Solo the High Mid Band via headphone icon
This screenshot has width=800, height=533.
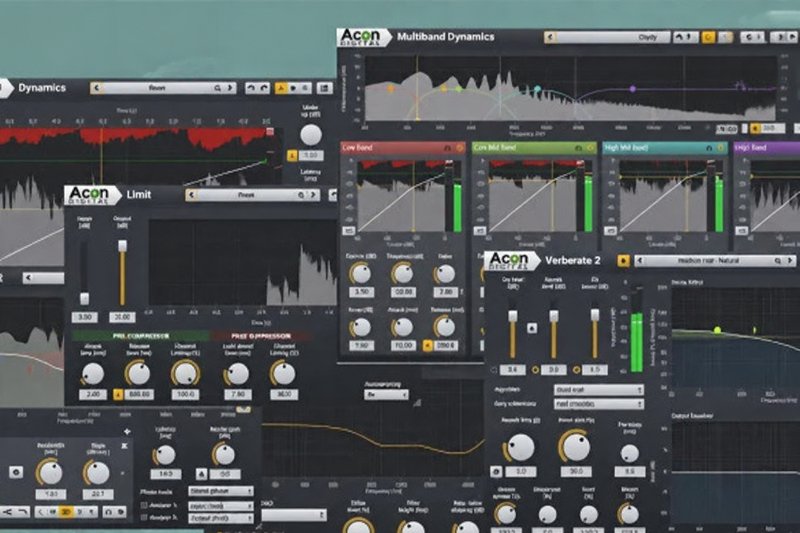(x=709, y=148)
